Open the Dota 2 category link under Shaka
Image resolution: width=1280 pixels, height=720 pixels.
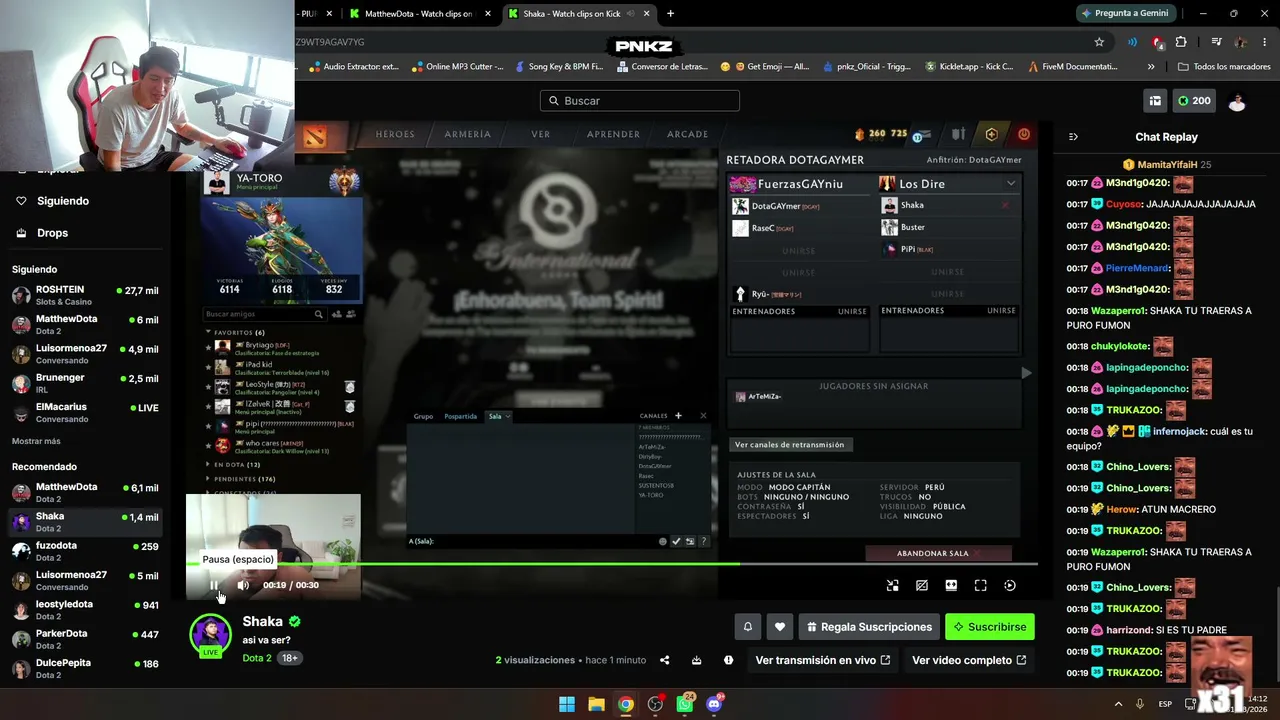[x=257, y=658]
